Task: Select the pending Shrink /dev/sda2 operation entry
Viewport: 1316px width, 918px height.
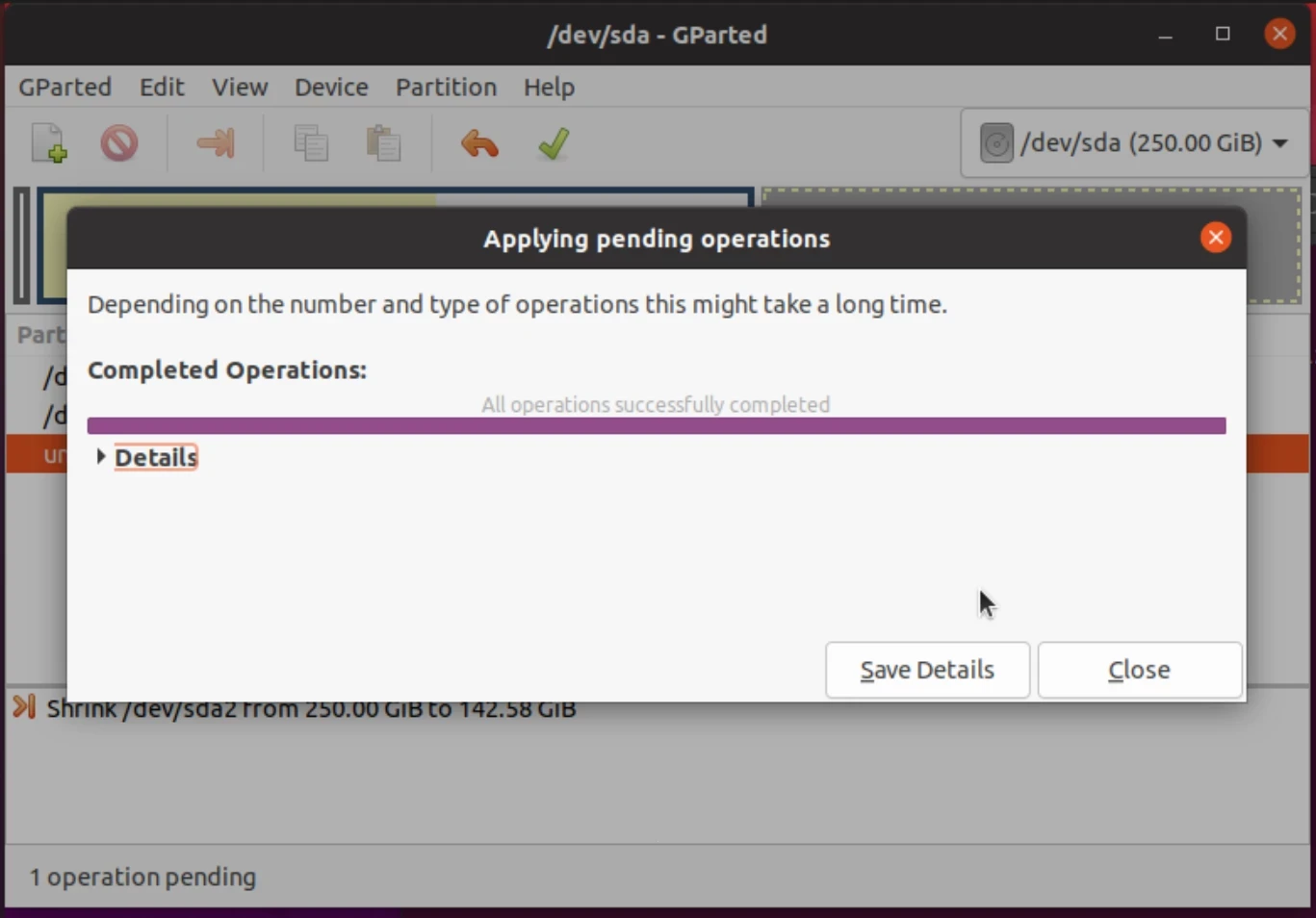Action: pos(311,709)
